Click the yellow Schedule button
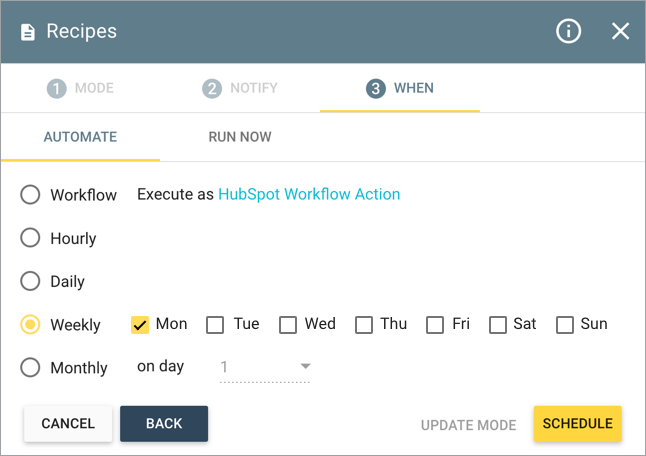This screenshot has height=456, width=646. [x=578, y=423]
